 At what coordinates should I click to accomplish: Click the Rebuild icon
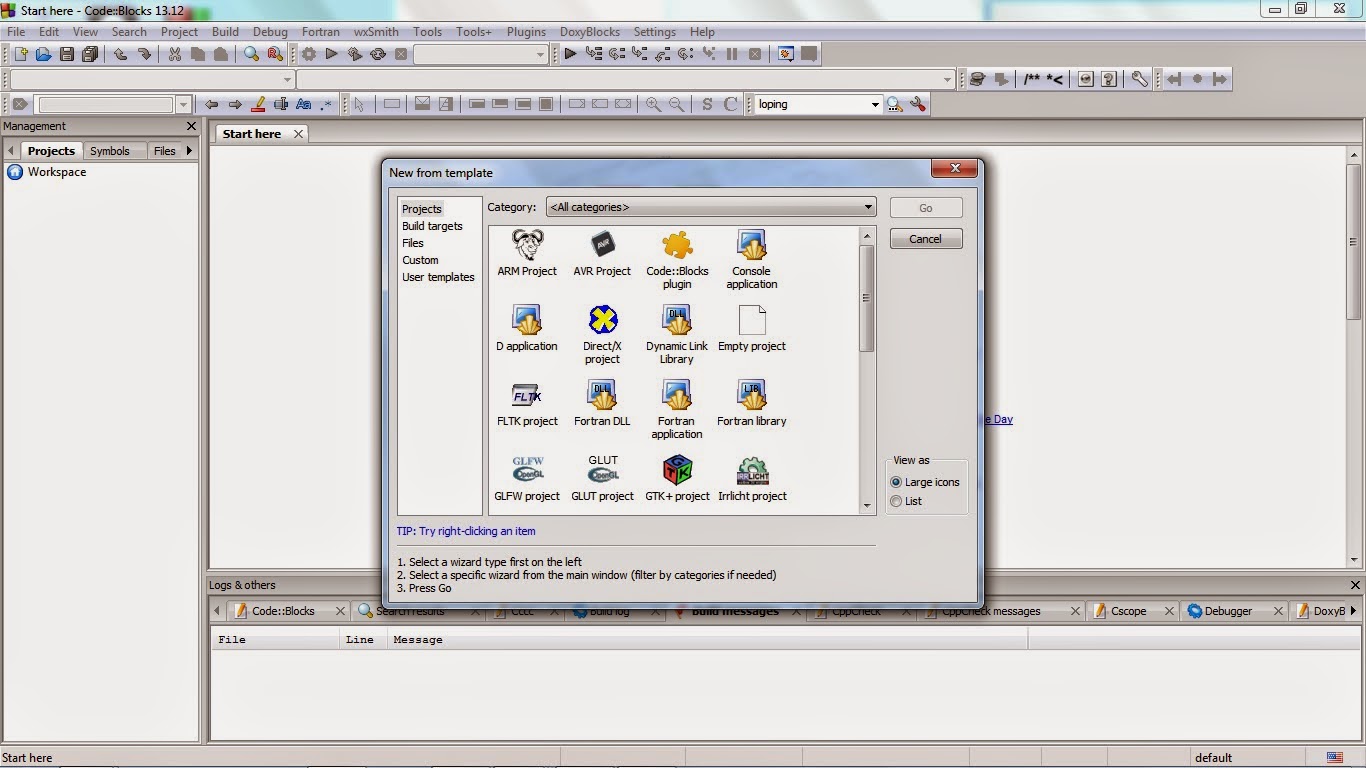[x=378, y=54]
